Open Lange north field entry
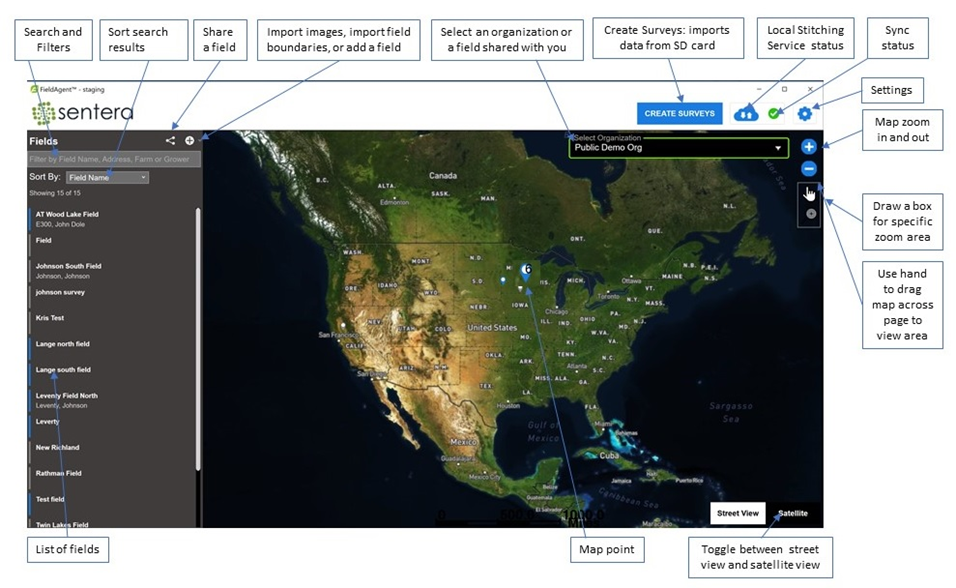The image size is (956, 588). click(x=63, y=344)
